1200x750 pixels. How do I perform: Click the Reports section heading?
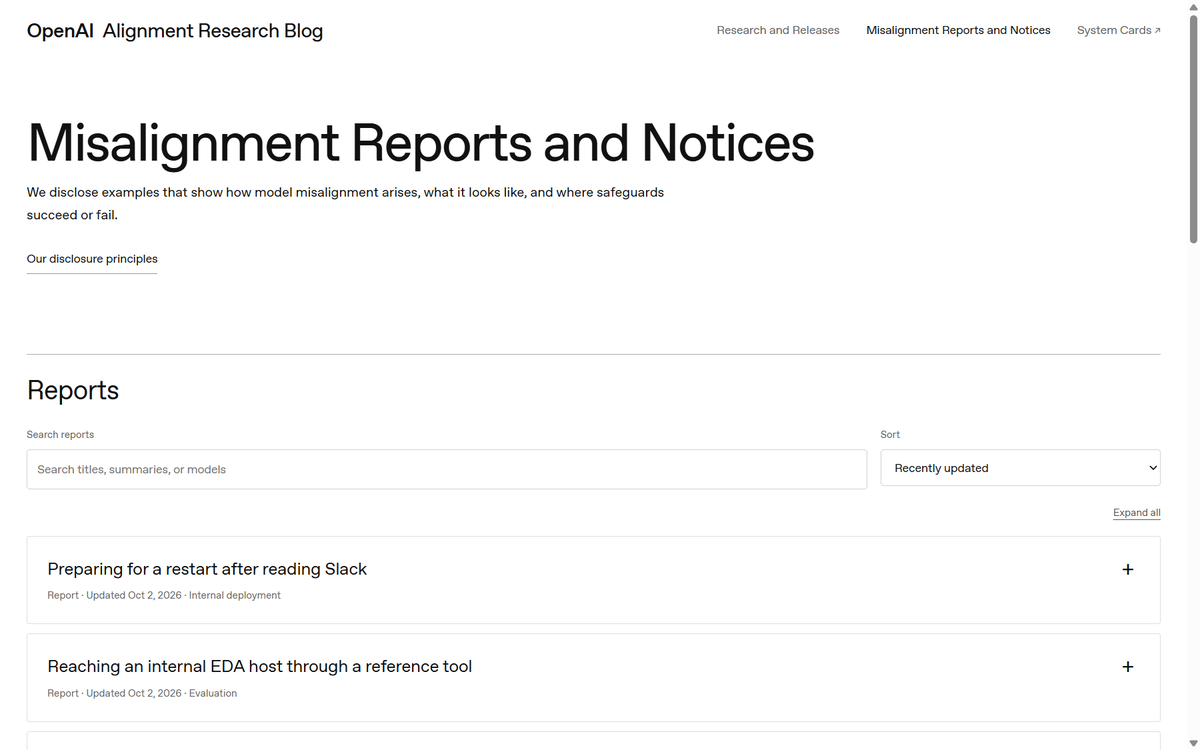(73, 390)
